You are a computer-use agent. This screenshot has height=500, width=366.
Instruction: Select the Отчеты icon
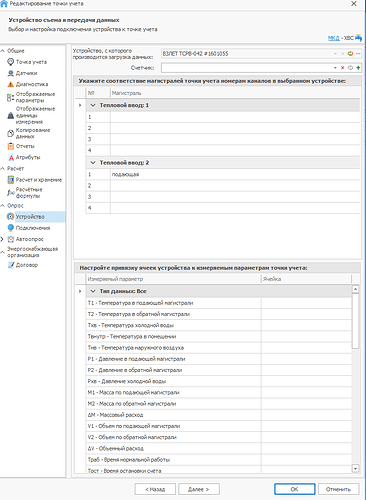point(11,146)
